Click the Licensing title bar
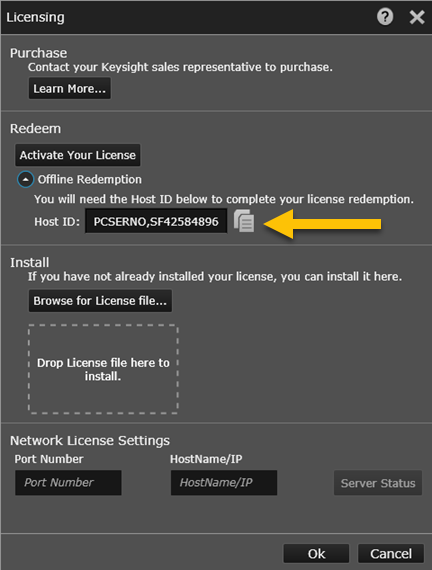Viewport: 432px width, 570px height. [x=216, y=17]
